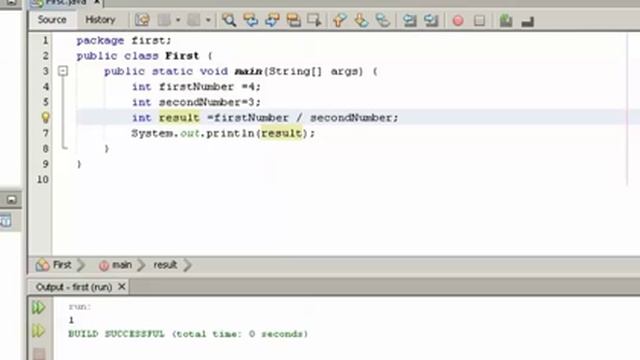Collapse the main method code fold

point(63,71)
